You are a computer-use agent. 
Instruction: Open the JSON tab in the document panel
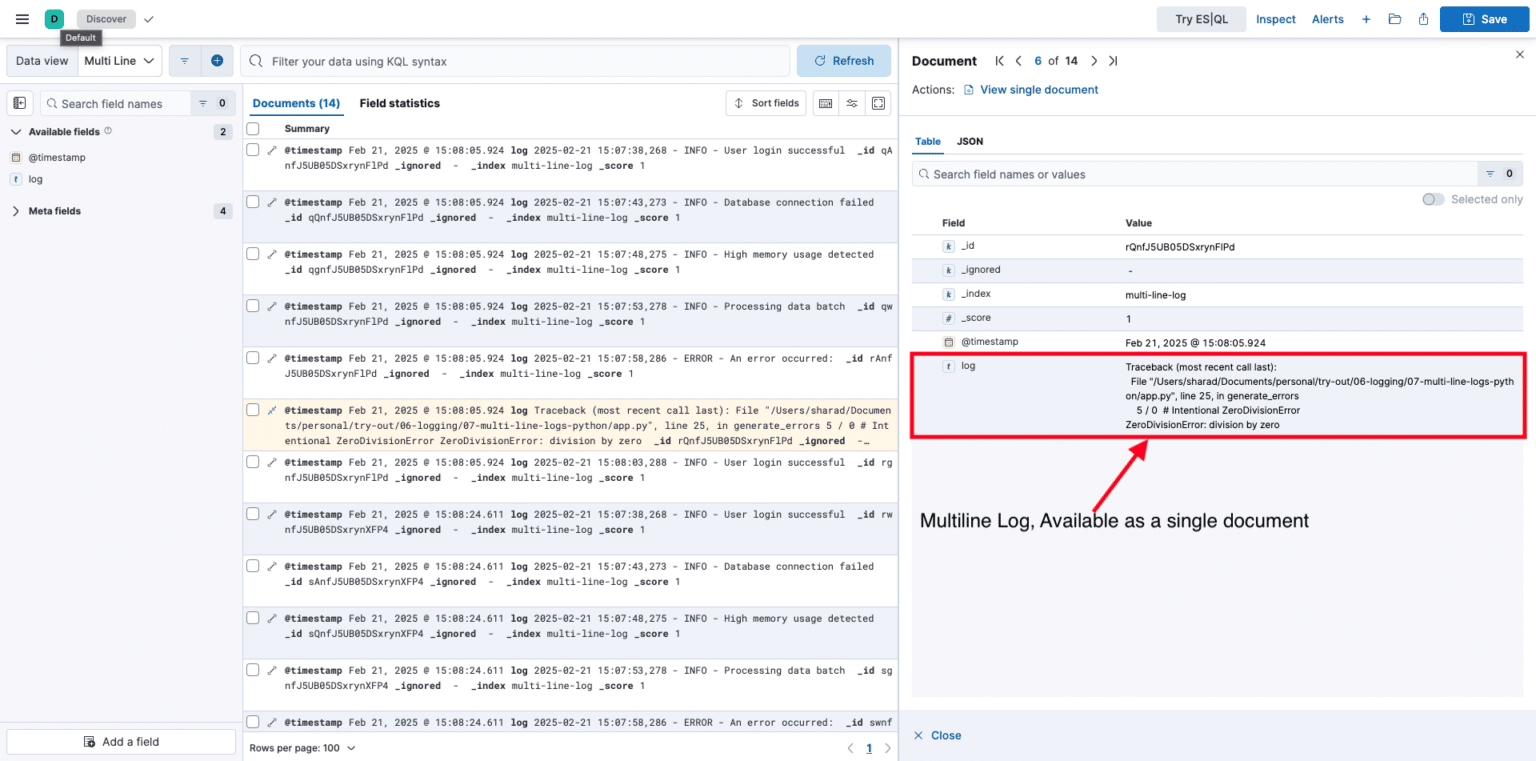tap(969, 141)
